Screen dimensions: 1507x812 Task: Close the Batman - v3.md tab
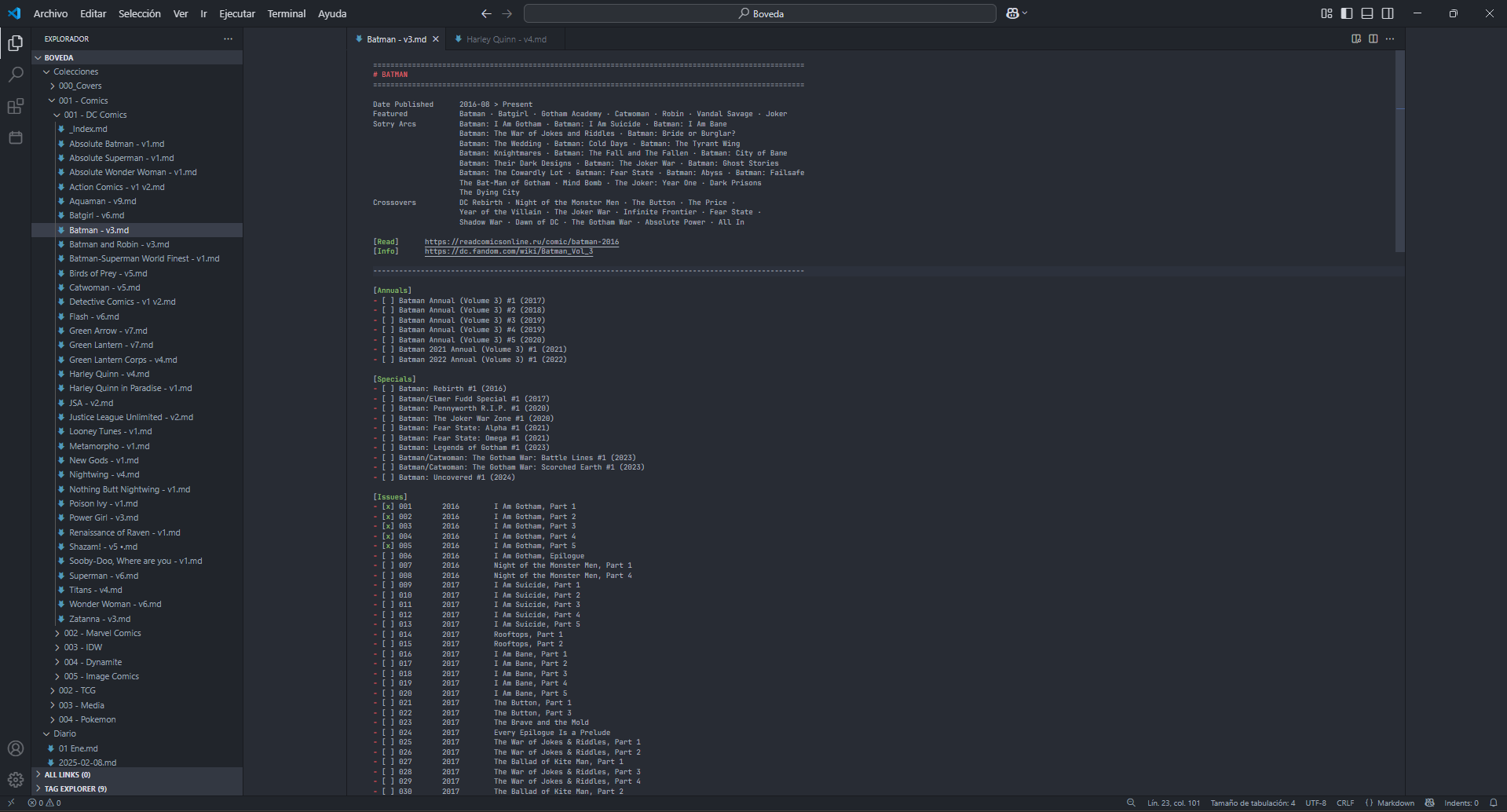click(x=436, y=39)
